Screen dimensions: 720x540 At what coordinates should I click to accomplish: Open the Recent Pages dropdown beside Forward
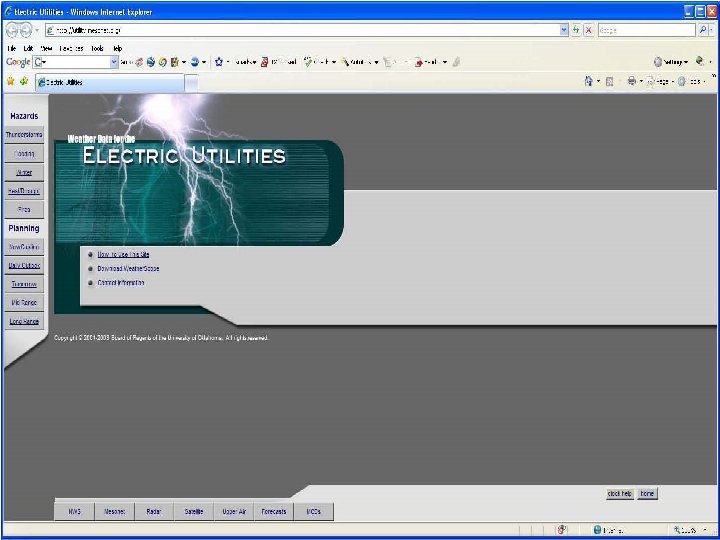pyautogui.click(x=37, y=30)
